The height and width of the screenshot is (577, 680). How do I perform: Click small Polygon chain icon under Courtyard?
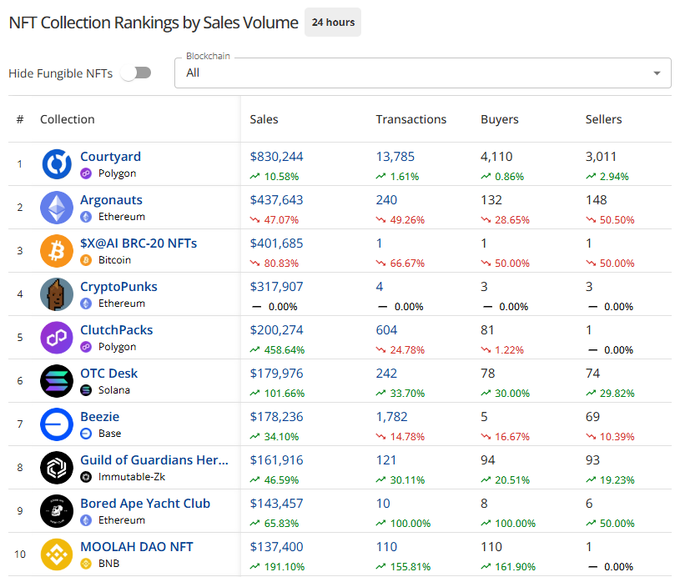click(x=86, y=174)
